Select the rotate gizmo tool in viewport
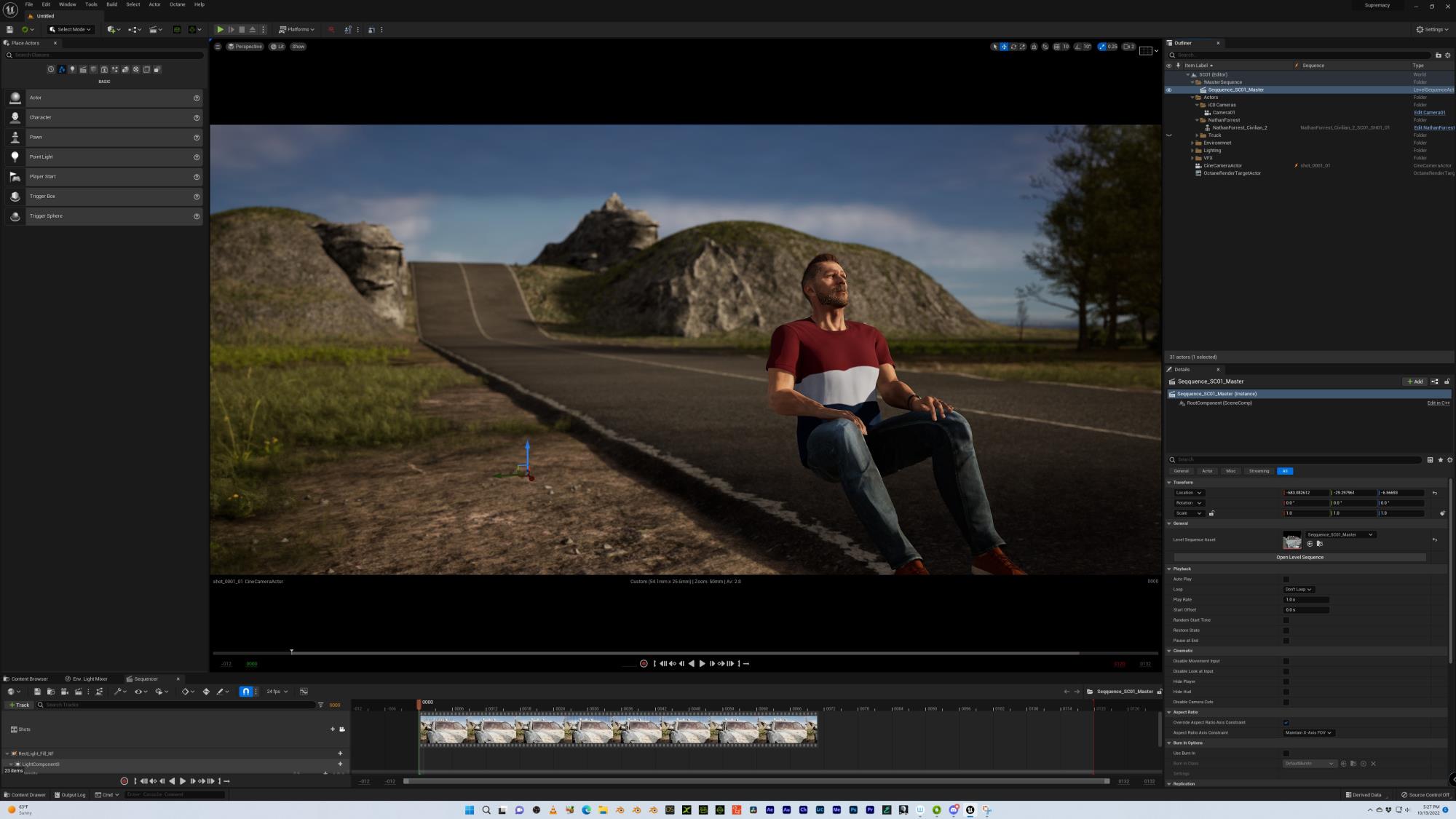This screenshot has height=819, width=1456. point(1013,47)
